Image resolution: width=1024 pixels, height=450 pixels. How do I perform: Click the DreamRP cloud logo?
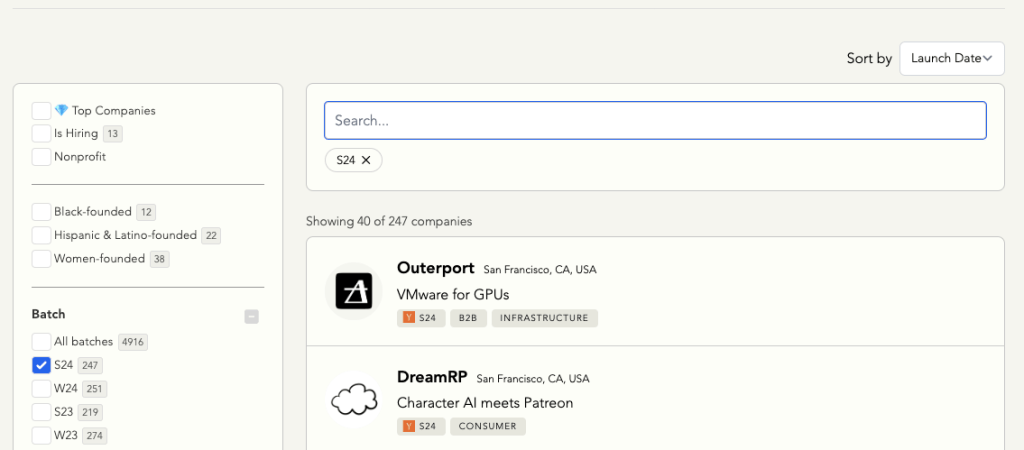pos(354,400)
